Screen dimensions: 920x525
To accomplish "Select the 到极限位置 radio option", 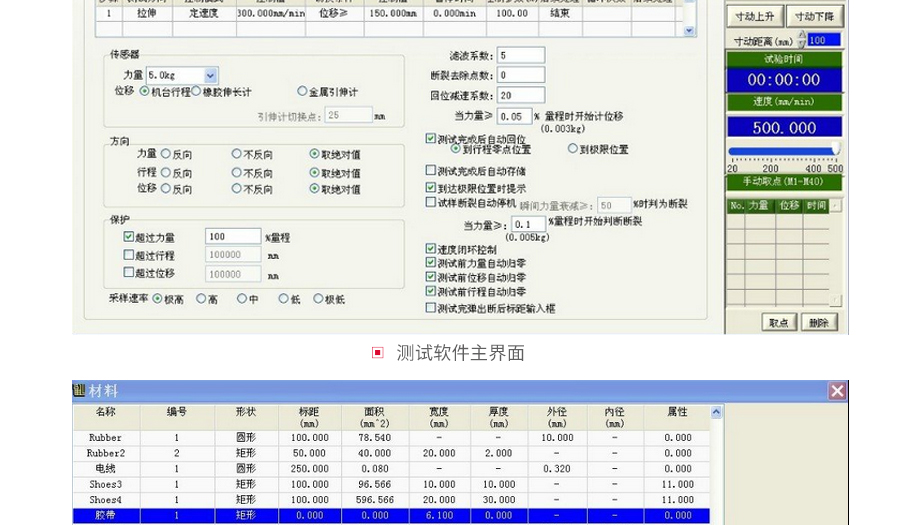I will tap(573, 149).
